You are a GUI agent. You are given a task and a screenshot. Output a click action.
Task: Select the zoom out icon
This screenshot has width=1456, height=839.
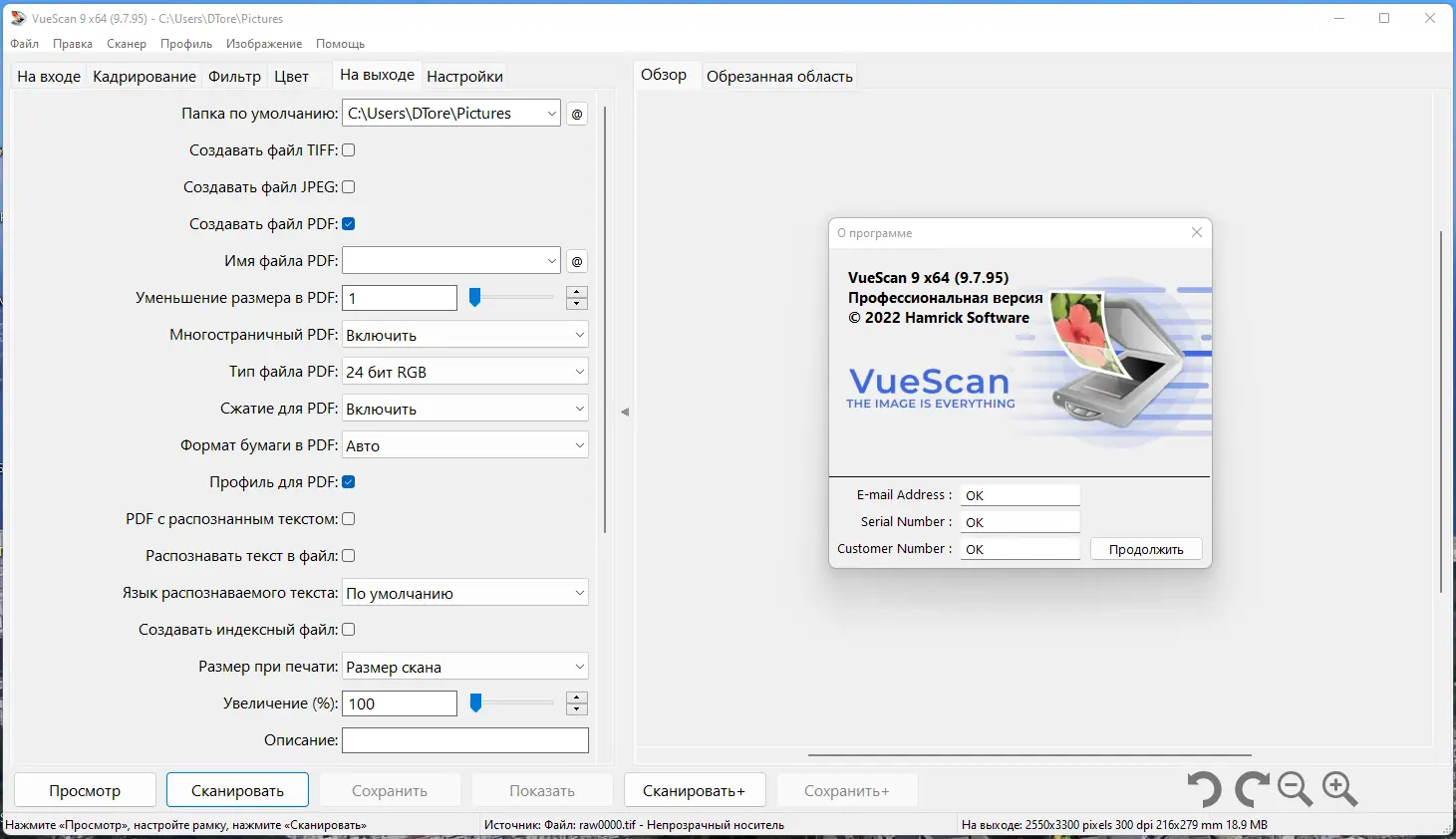pos(1295,789)
